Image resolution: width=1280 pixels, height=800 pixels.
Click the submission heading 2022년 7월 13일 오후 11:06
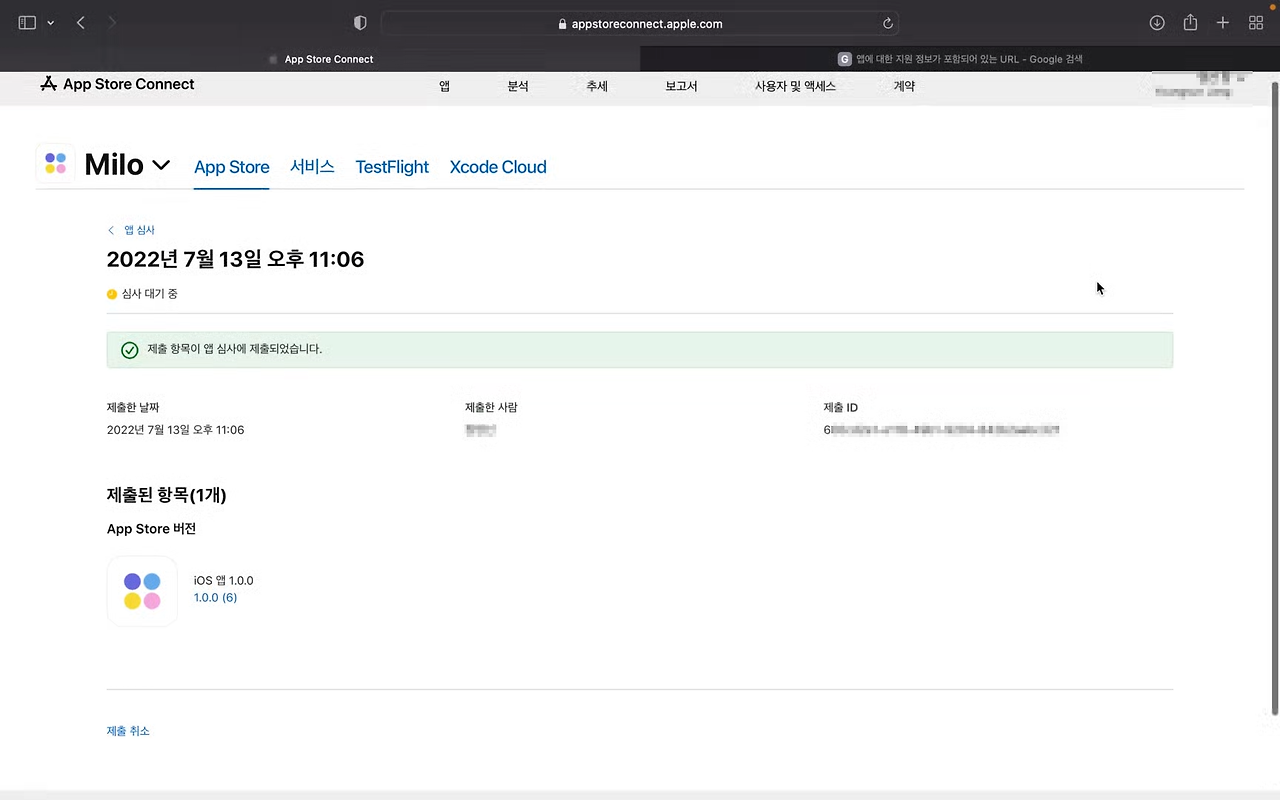(x=235, y=260)
